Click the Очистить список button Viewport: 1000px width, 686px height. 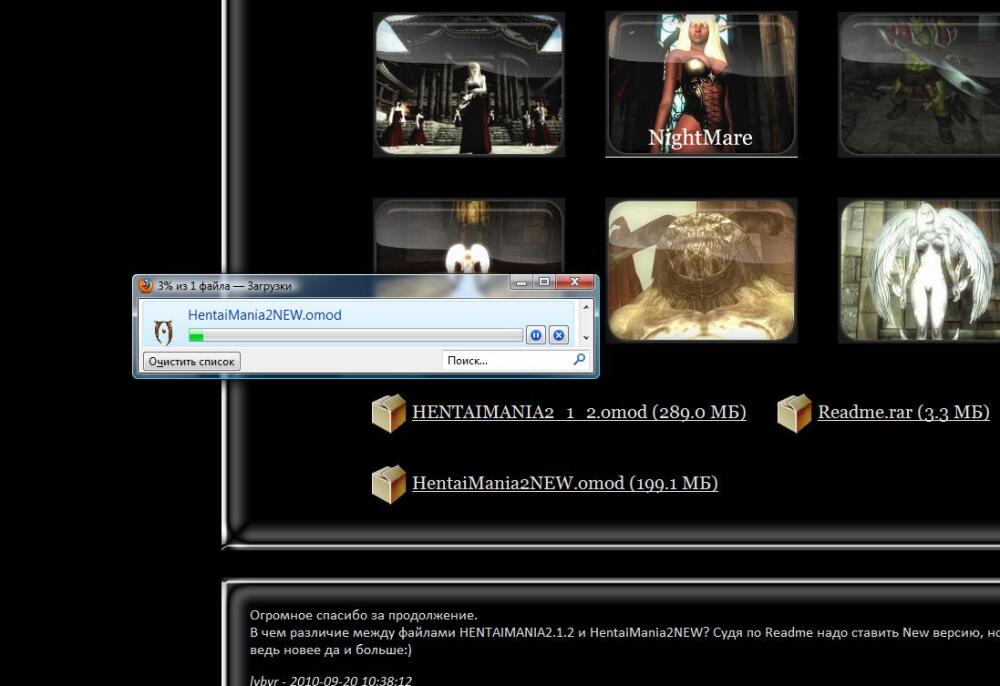coord(191,361)
